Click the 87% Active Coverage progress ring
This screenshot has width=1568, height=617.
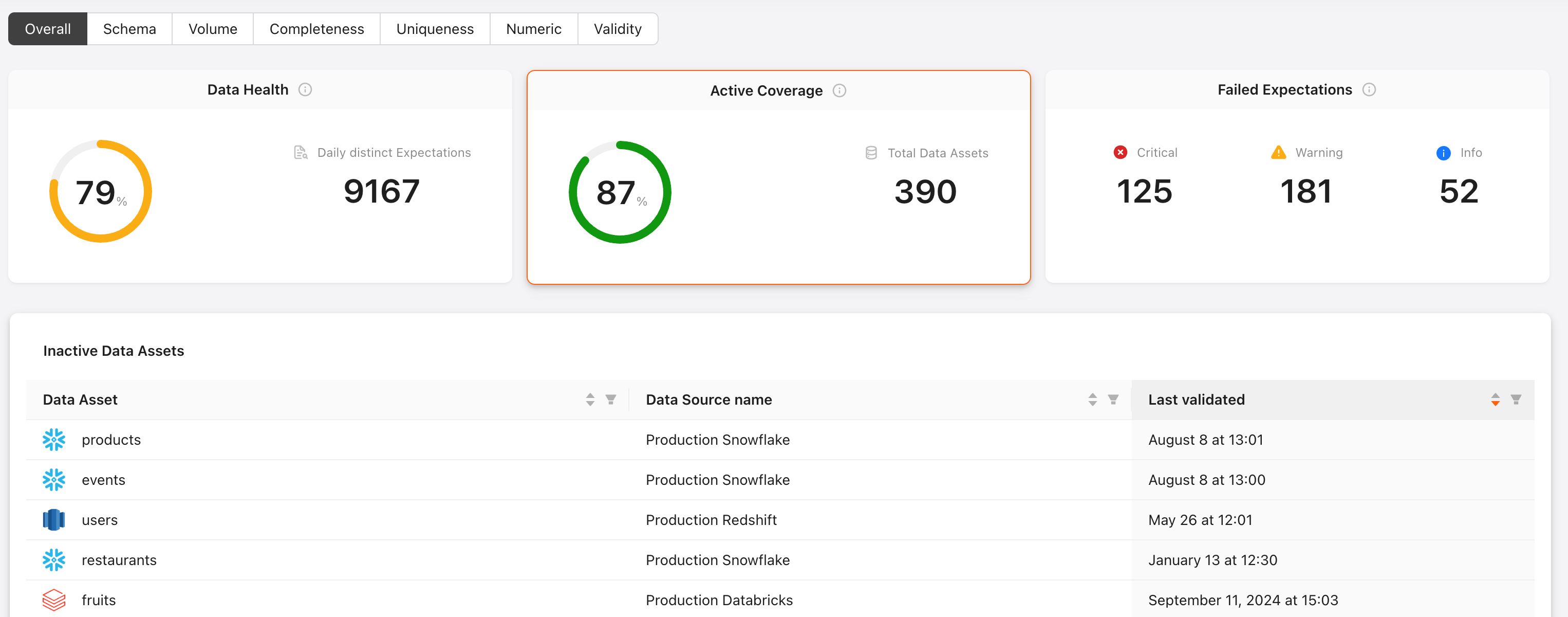click(x=620, y=192)
